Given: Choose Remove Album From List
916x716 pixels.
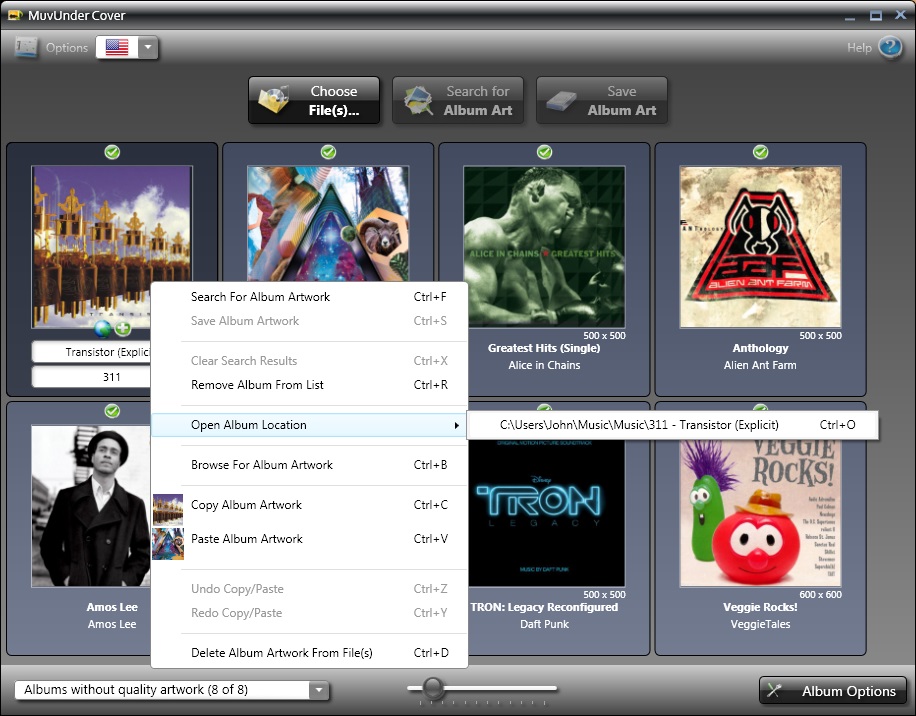Looking at the screenshot, I should coord(257,385).
